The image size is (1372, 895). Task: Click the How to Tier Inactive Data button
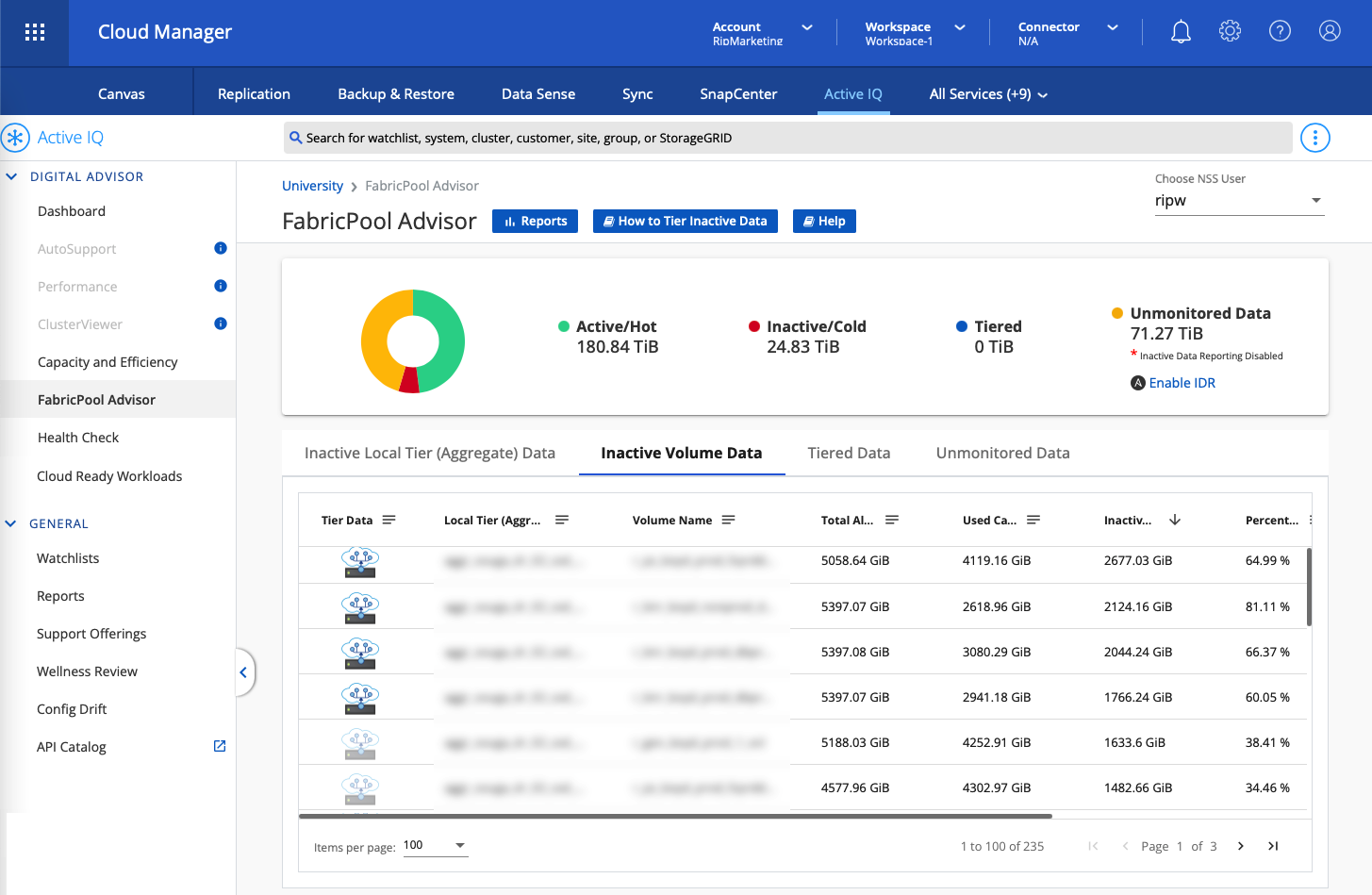[x=685, y=222]
